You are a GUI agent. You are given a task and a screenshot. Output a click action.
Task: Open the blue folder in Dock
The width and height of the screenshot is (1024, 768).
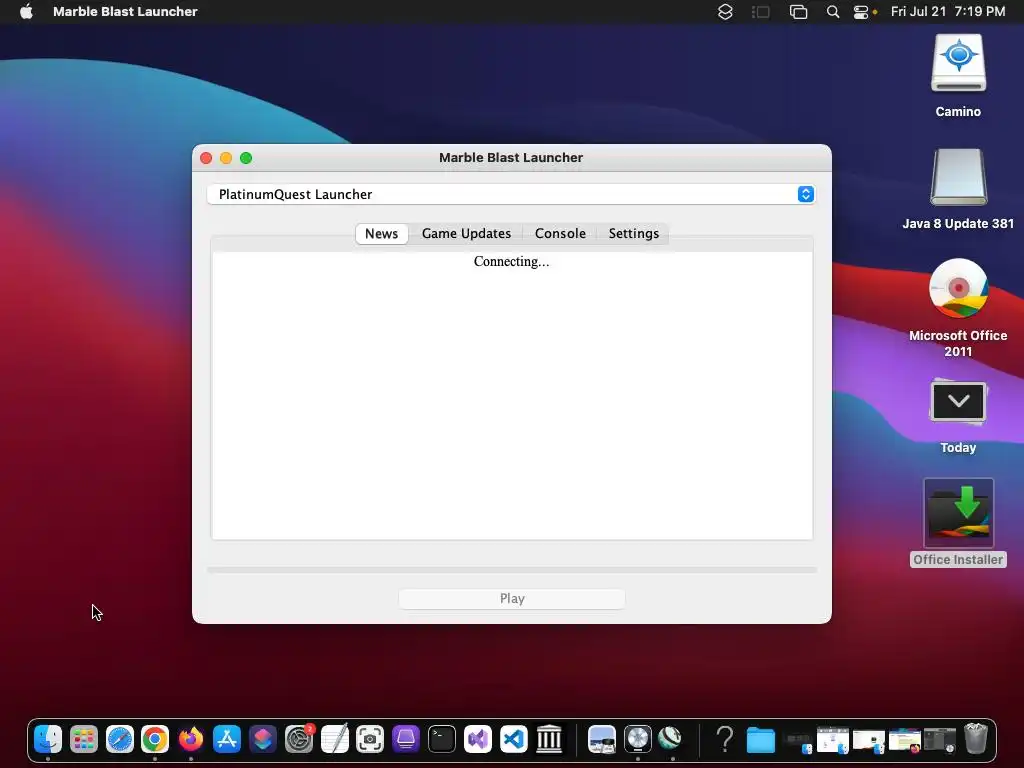tap(761, 740)
